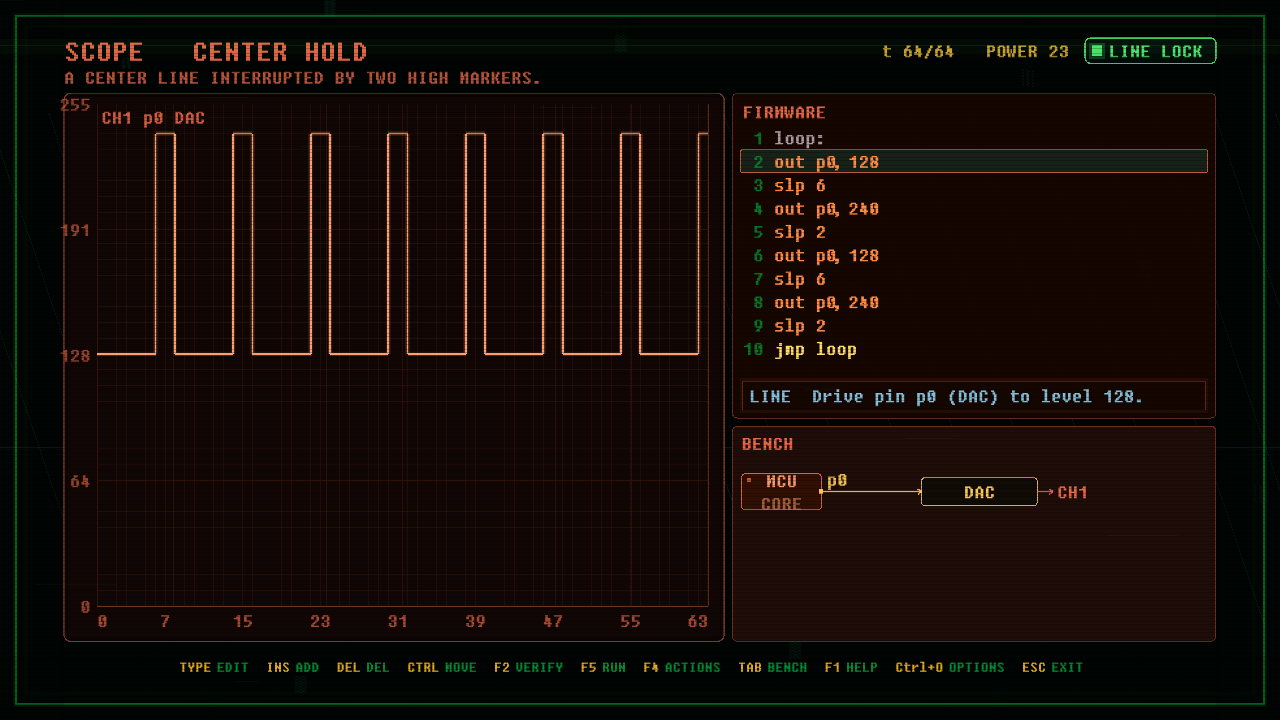Image resolution: width=1280 pixels, height=720 pixels.
Task: Click the p0 pin label on bench
Action: [837, 481]
